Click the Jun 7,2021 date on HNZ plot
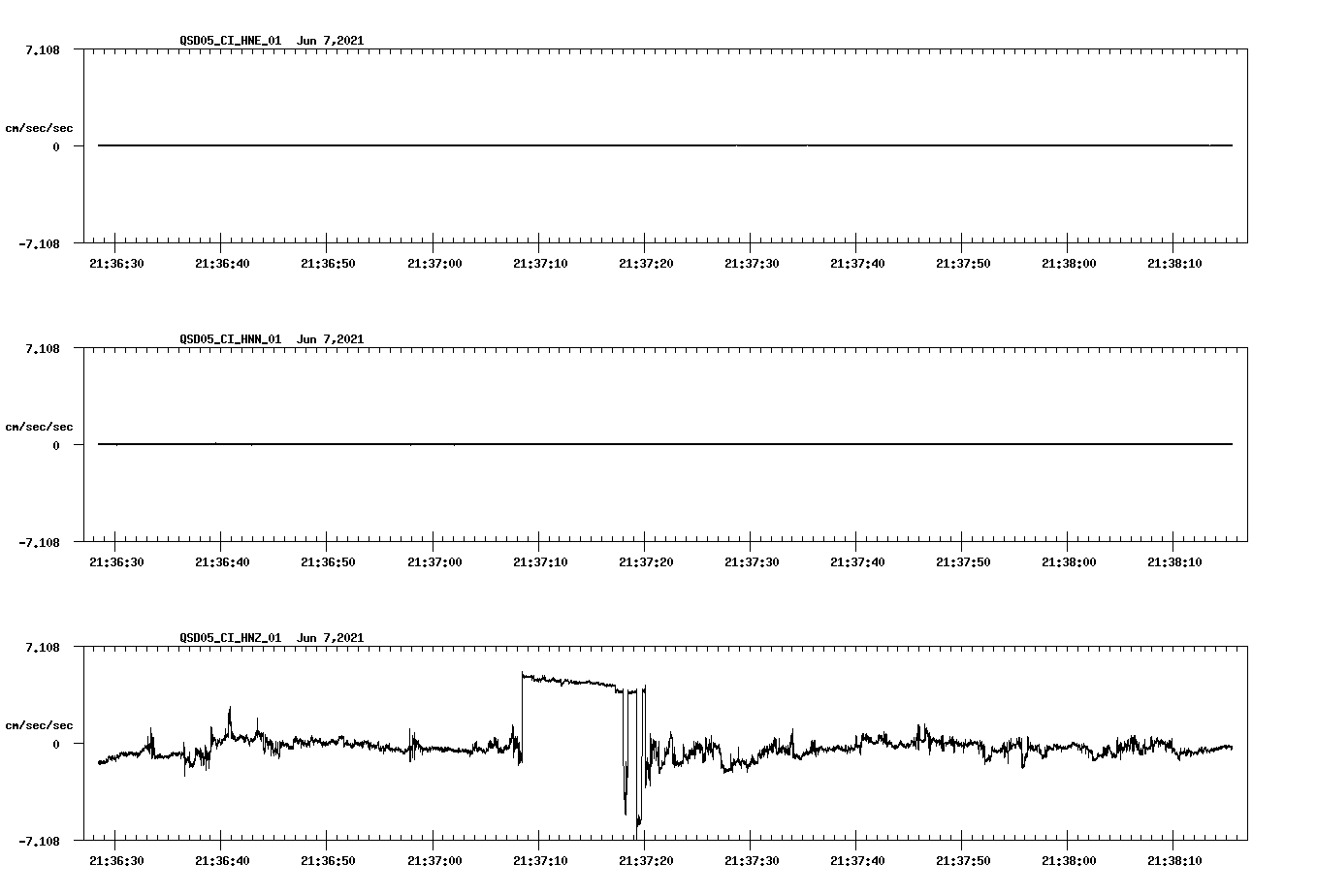 (331, 638)
